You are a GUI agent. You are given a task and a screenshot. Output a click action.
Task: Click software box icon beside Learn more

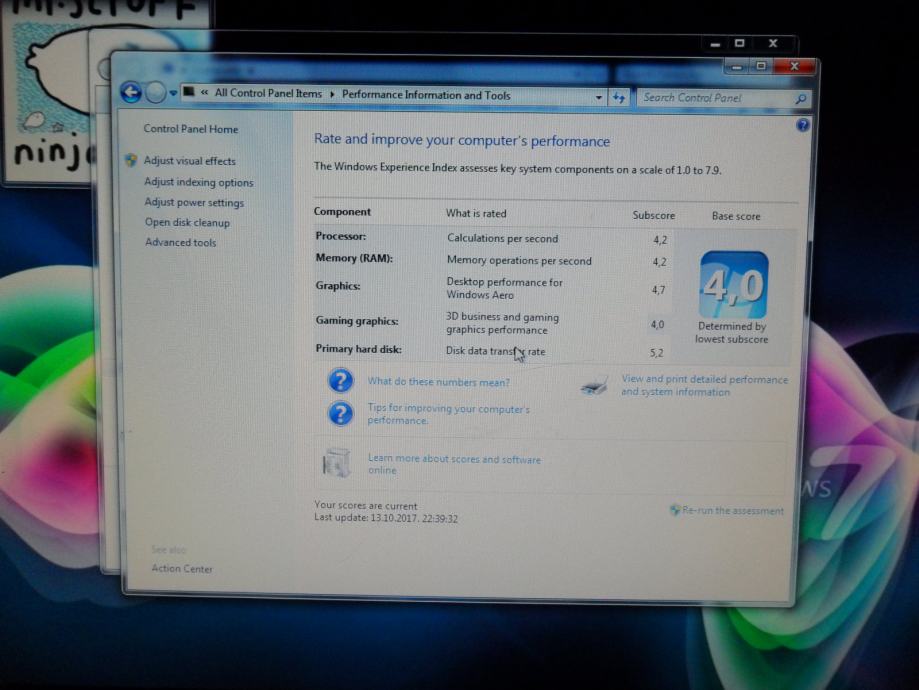click(336, 462)
